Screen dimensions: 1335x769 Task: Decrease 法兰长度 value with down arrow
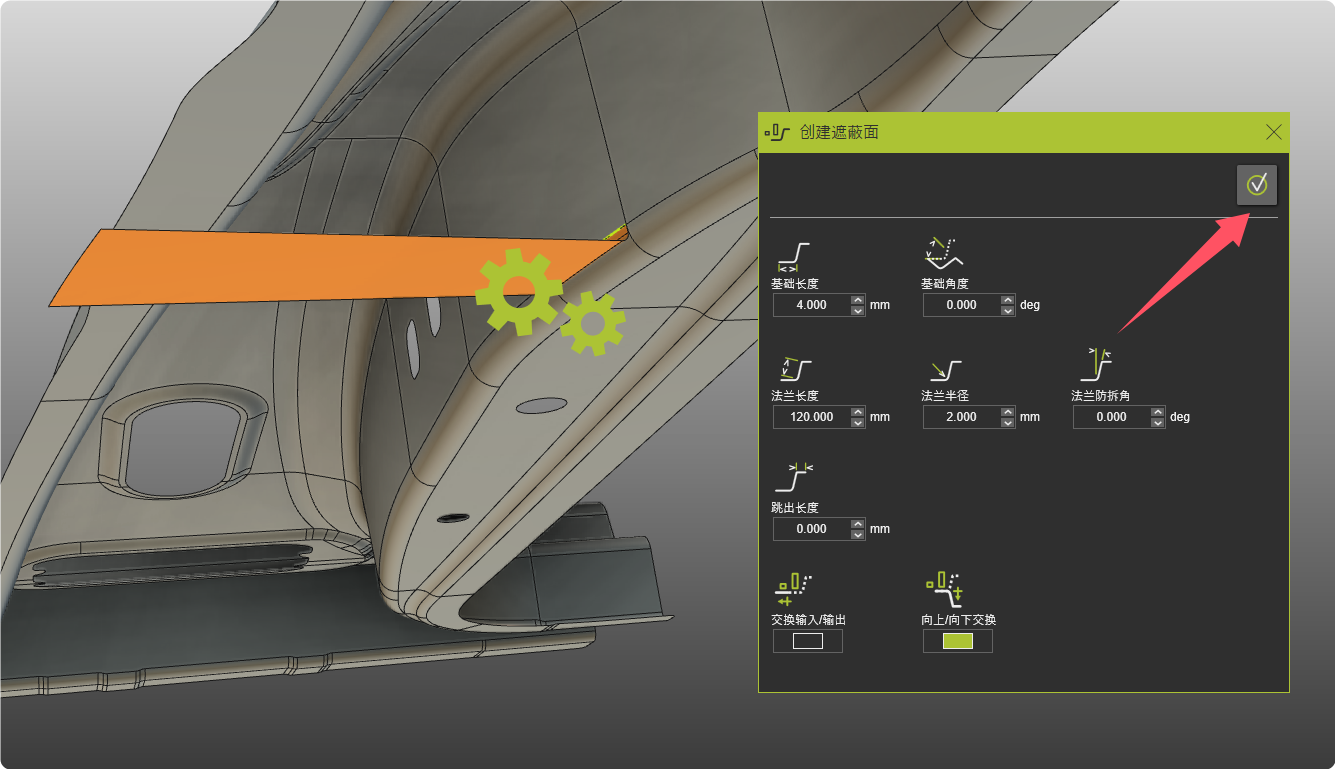tap(857, 423)
